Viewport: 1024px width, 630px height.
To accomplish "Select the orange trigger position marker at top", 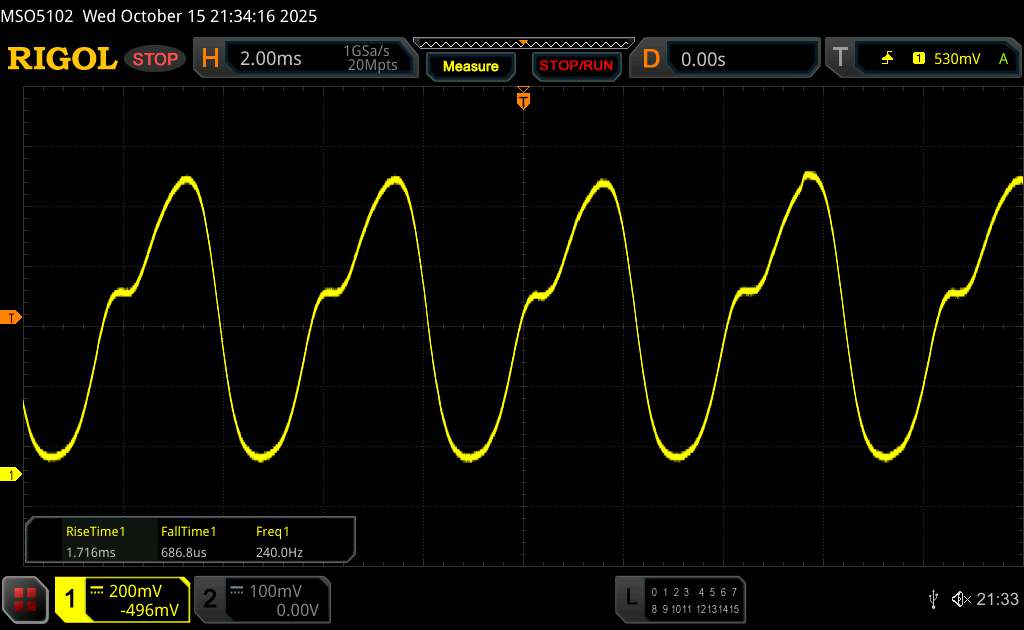I will [x=522, y=99].
